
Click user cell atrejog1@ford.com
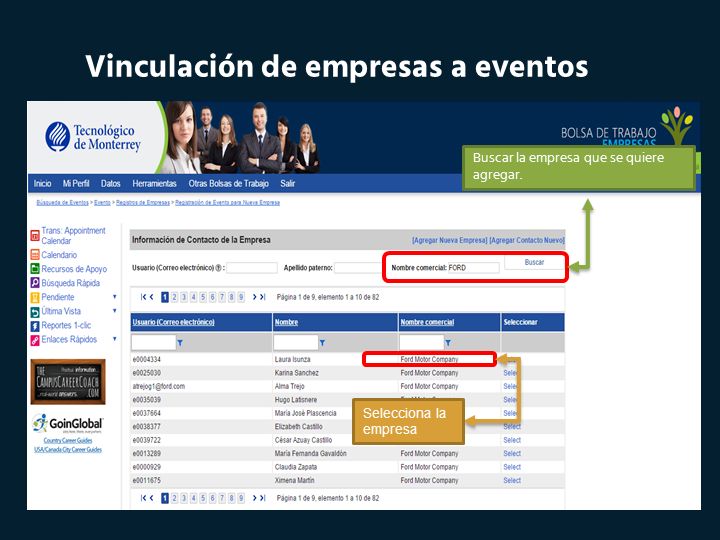pos(159,386)
